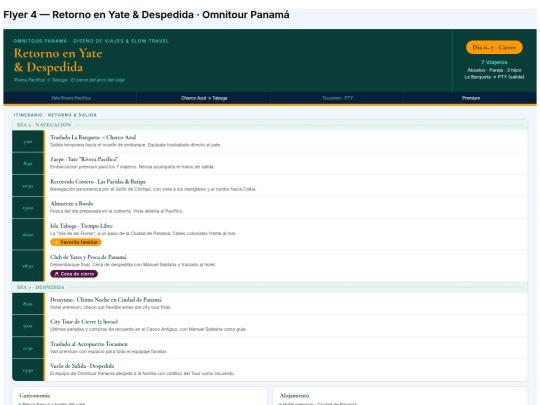Select the Cena de cierre purple tag
This screenshot has height=405, width=540.
pos(74,274)
